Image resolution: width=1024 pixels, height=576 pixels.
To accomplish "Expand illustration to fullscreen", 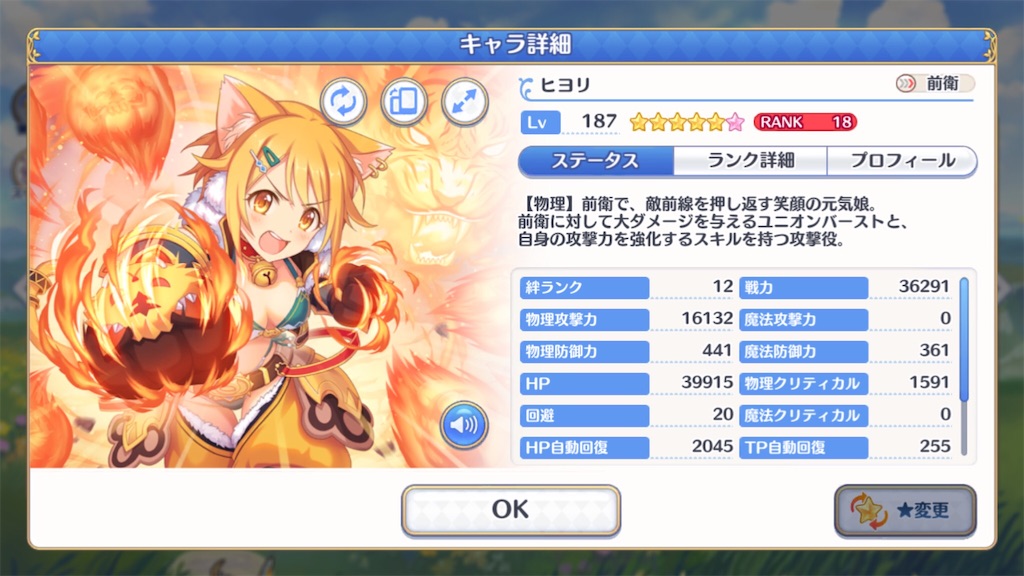I will coord(464,102).
